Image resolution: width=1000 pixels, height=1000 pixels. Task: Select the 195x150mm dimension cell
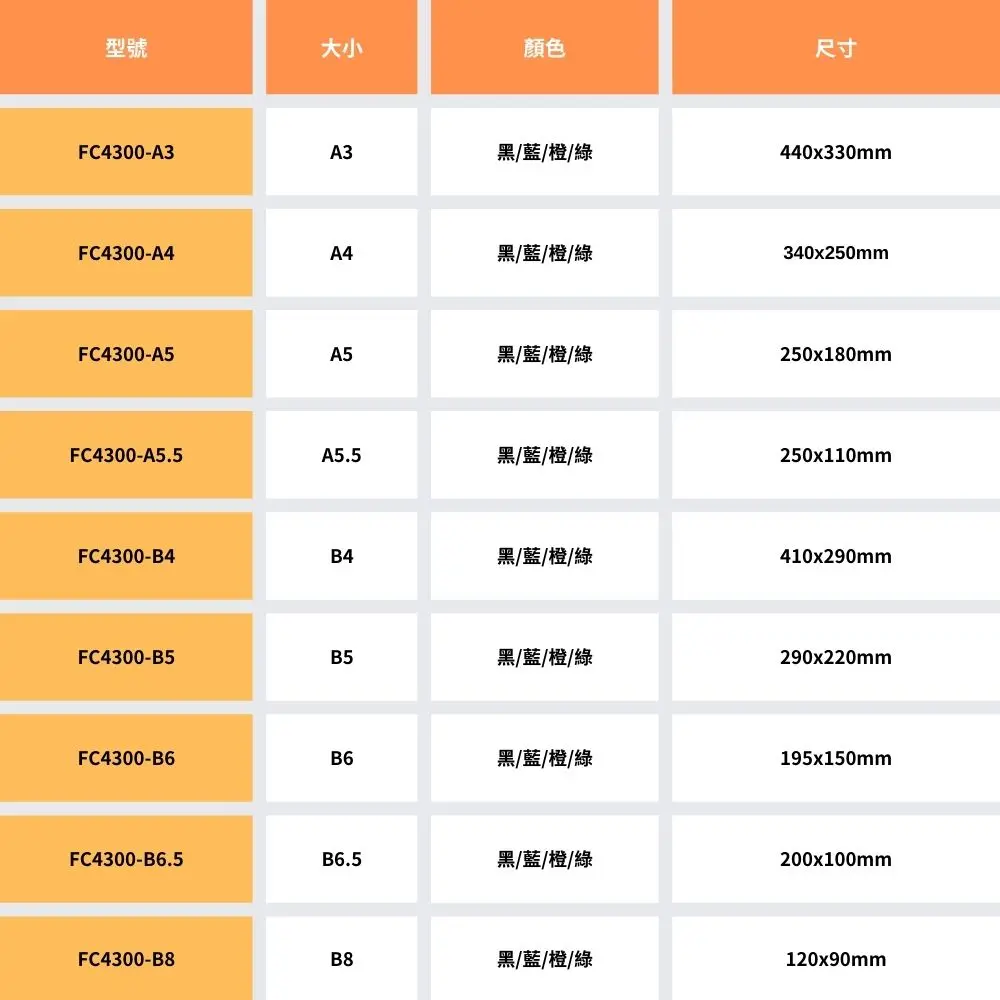point(836,758)
